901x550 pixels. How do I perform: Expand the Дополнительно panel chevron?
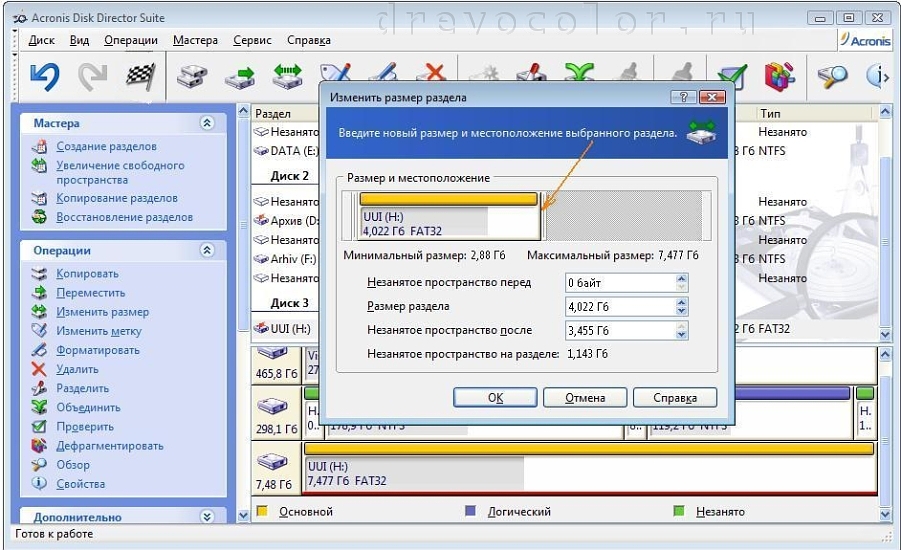point(207,517)
